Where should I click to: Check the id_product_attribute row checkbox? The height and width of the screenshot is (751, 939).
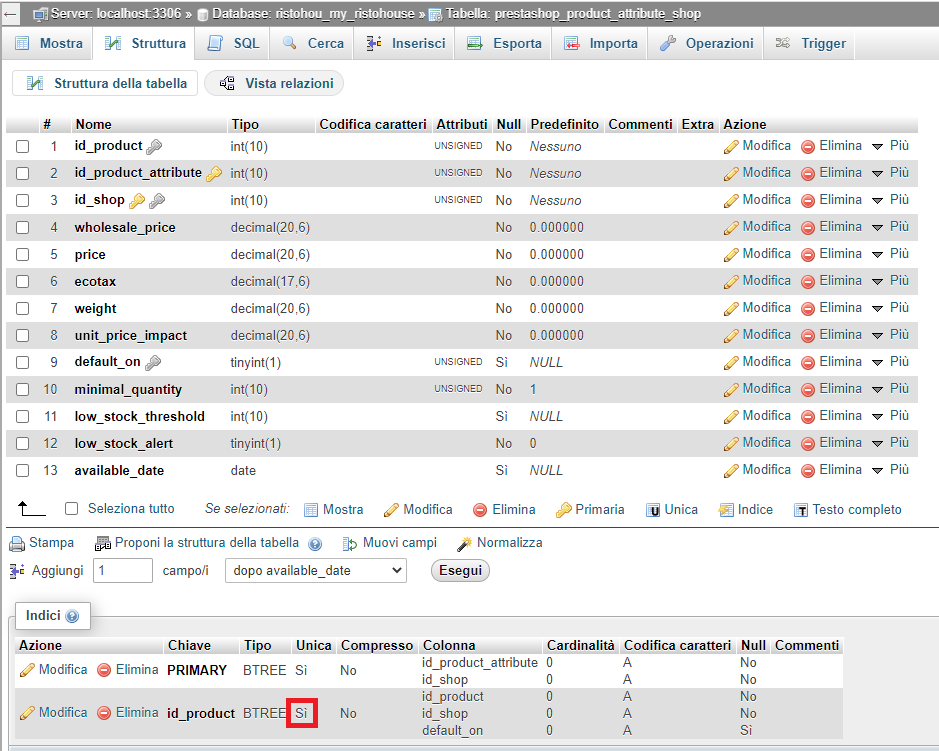pyautogui.click(x=23, y=174)
